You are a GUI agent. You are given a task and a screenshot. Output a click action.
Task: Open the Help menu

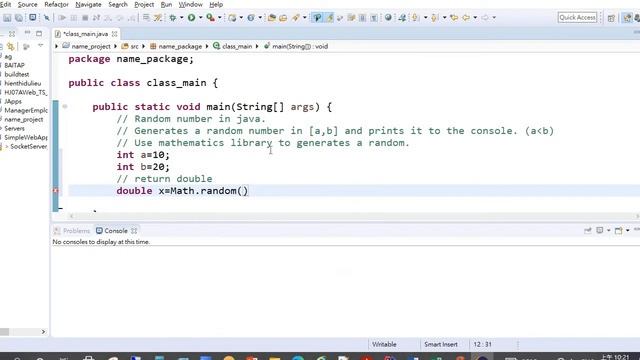[216, 4]
